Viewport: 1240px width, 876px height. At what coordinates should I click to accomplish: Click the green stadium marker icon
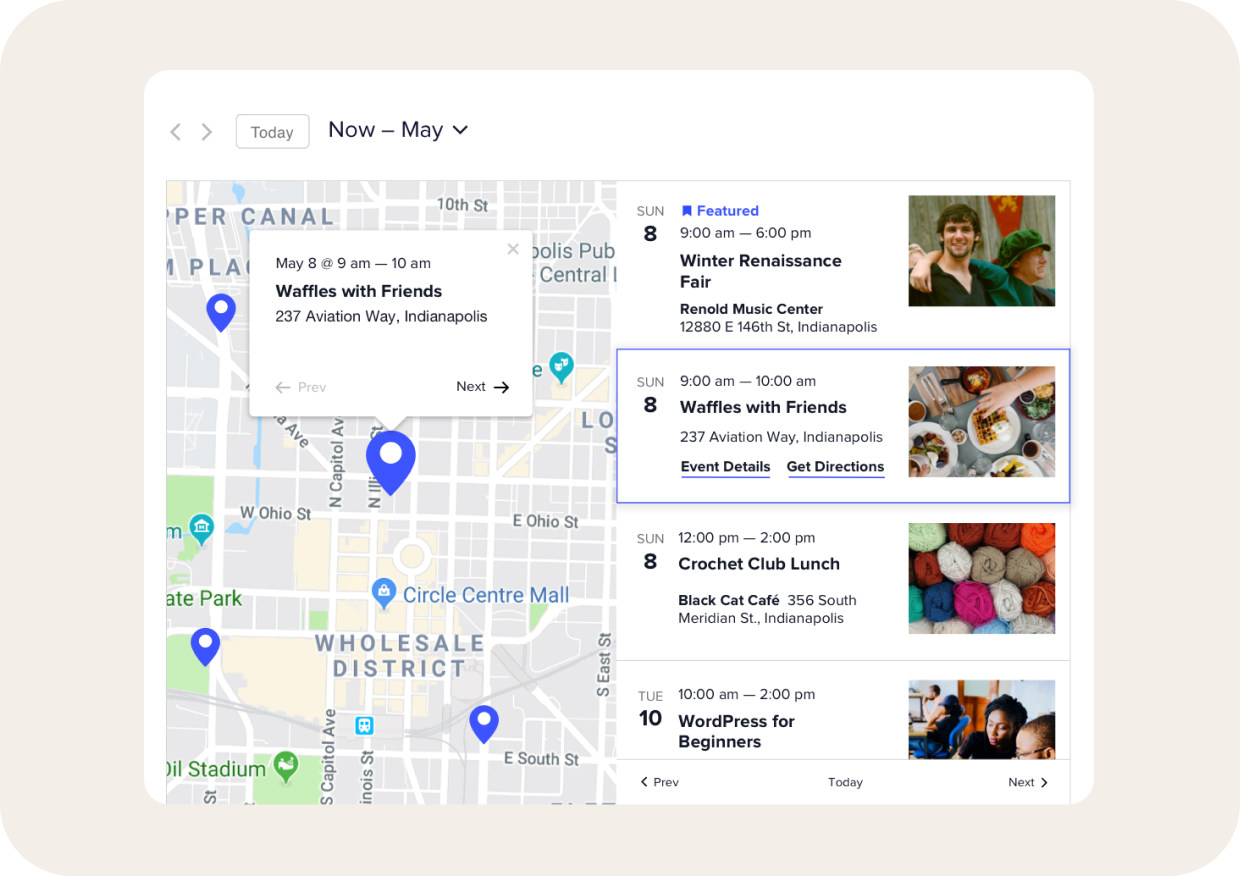pos(286,766)
